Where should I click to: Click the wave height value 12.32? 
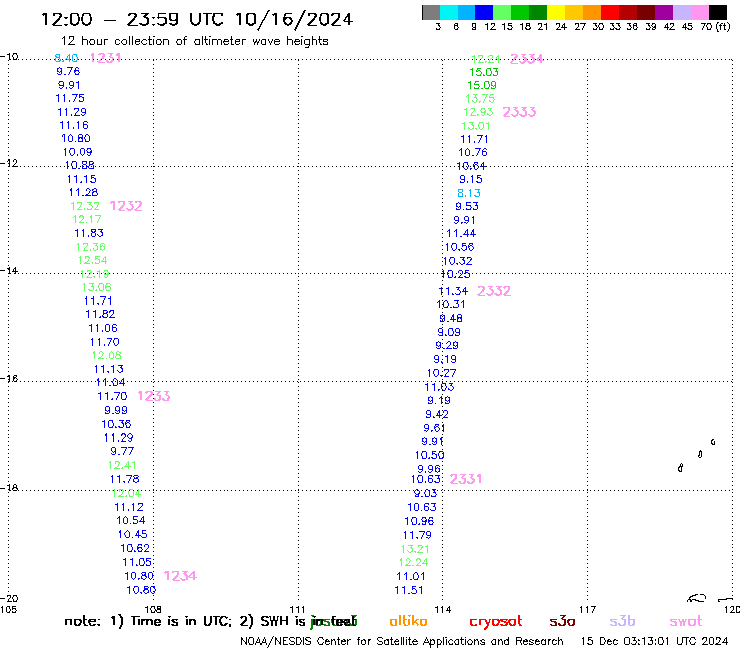pyautogui.click(x=85, y=206)
